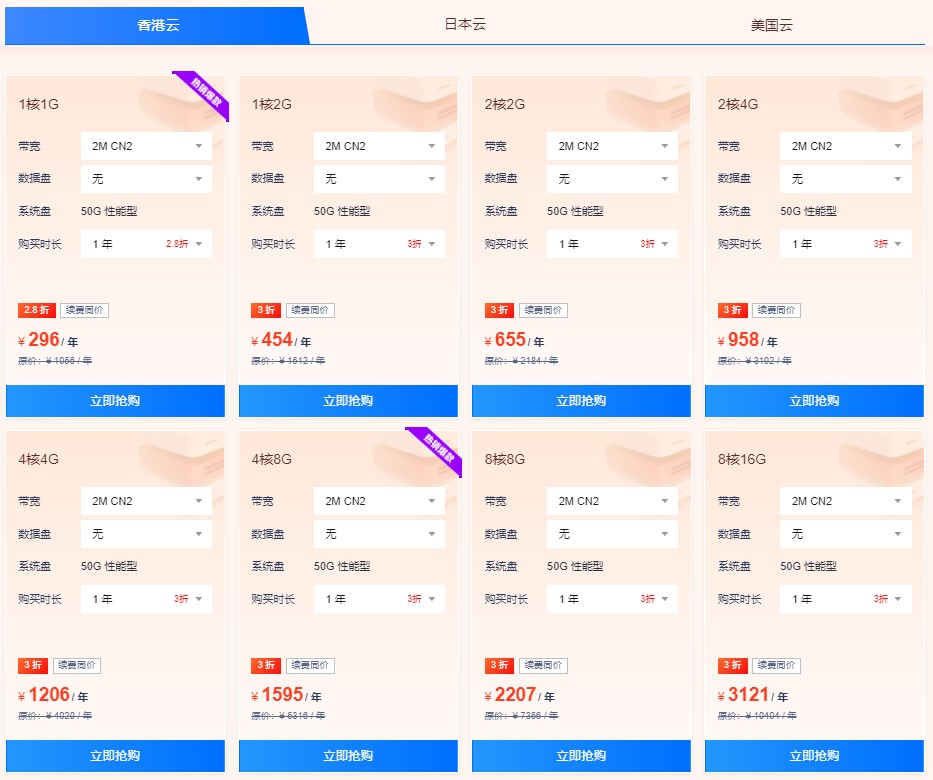Click the ¥1595/年 price
The image size is (933, 780).
pos(286,695)
